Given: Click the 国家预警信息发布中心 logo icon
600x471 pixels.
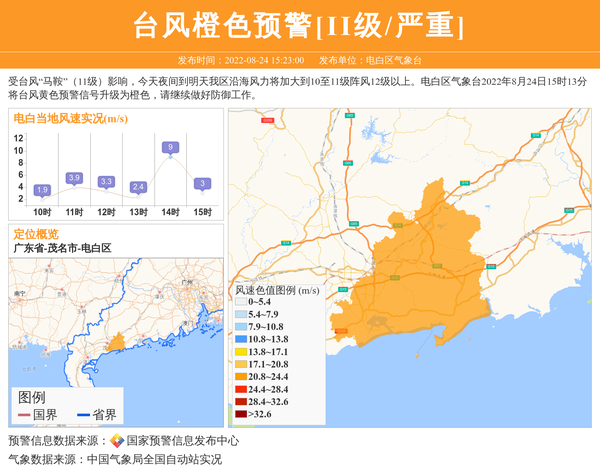Looking at the screenshot, I should coord(117,441).
